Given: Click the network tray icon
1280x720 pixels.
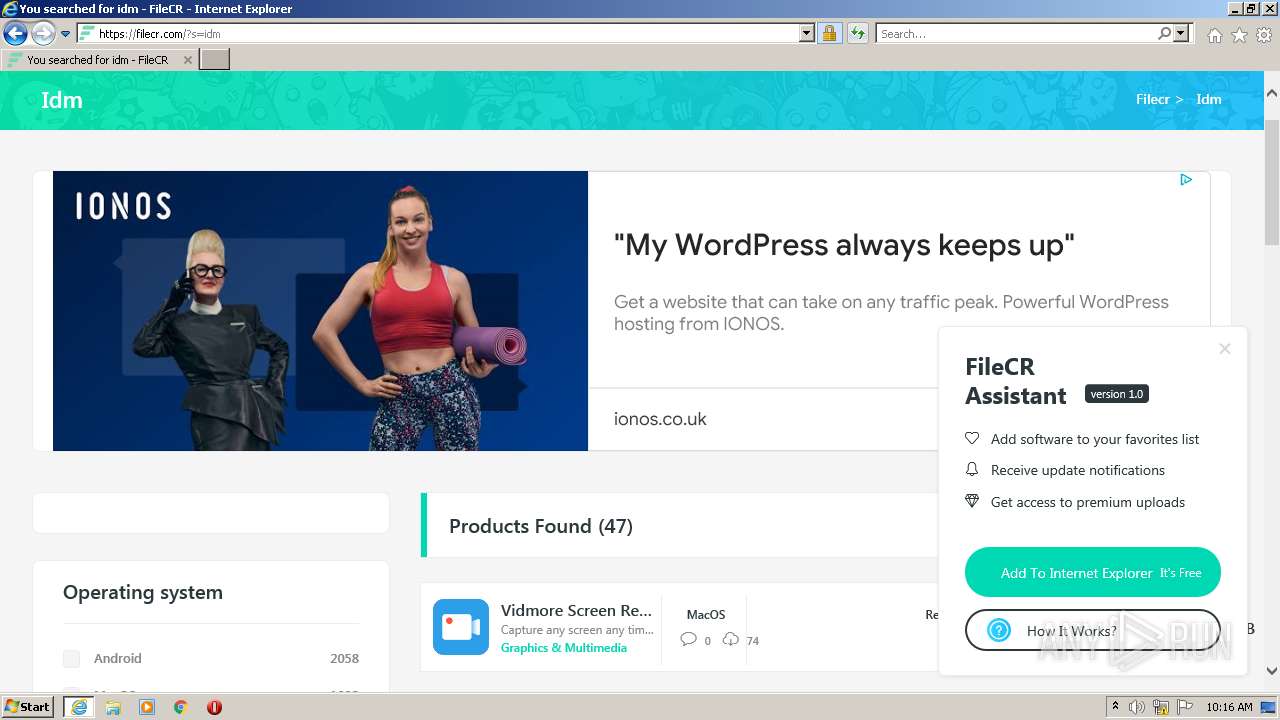Looking at the screenshot, I should pyautogui.click(x=1162, y=707).
